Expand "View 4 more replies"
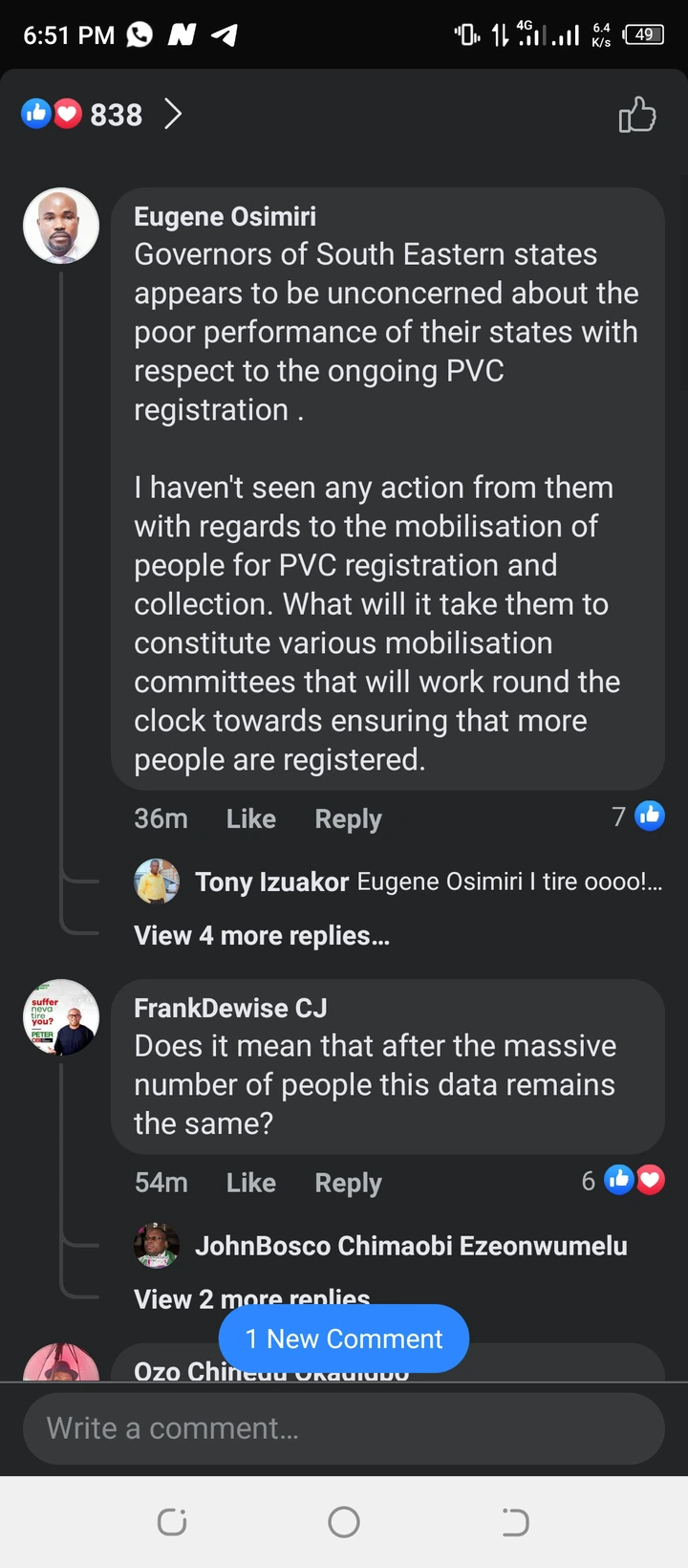This screenshot has width=688, height=1568. pos(261,935)
